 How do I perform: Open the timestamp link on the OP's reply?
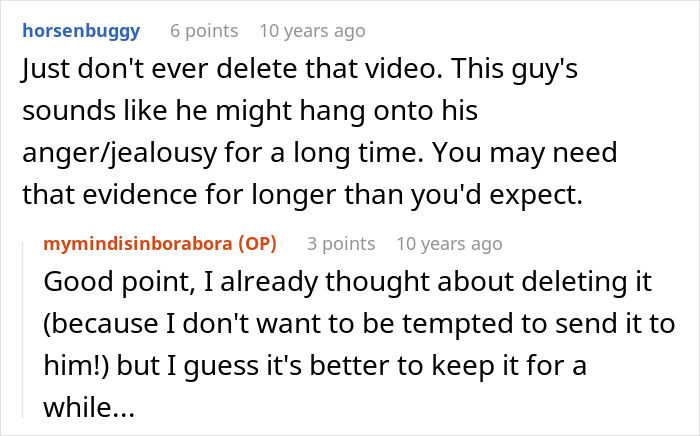449,244
